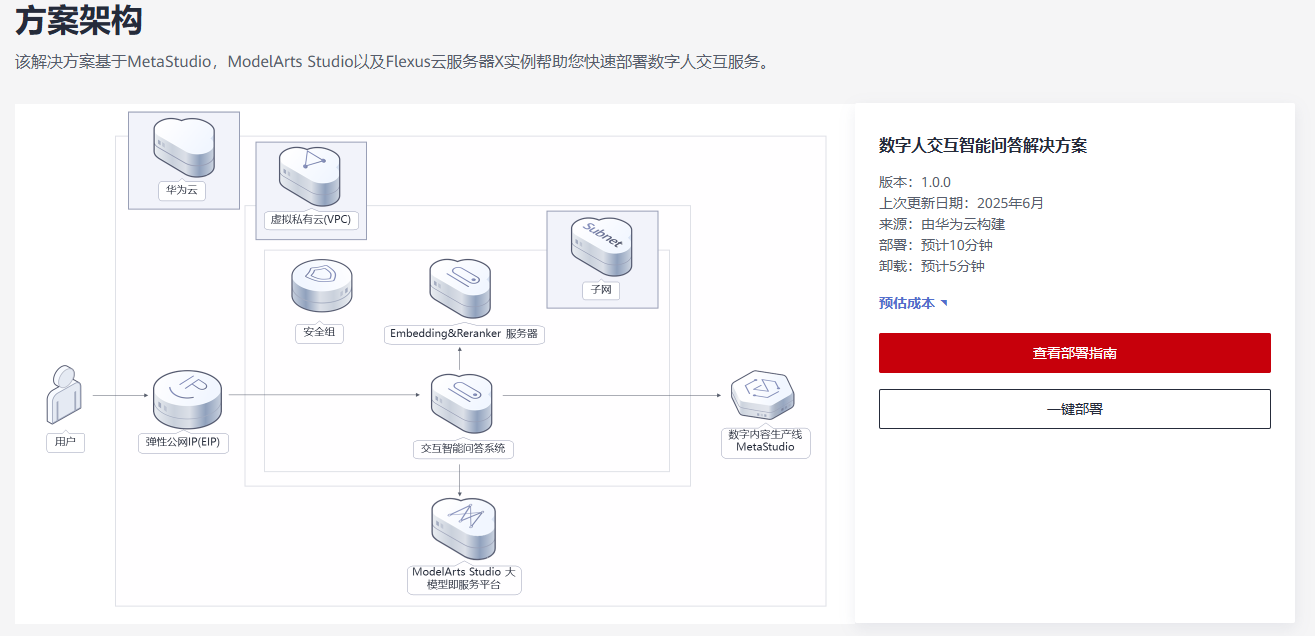1315x636 pixels.
Task: Click the 安全组 shield icon
Action: [321, 286]
